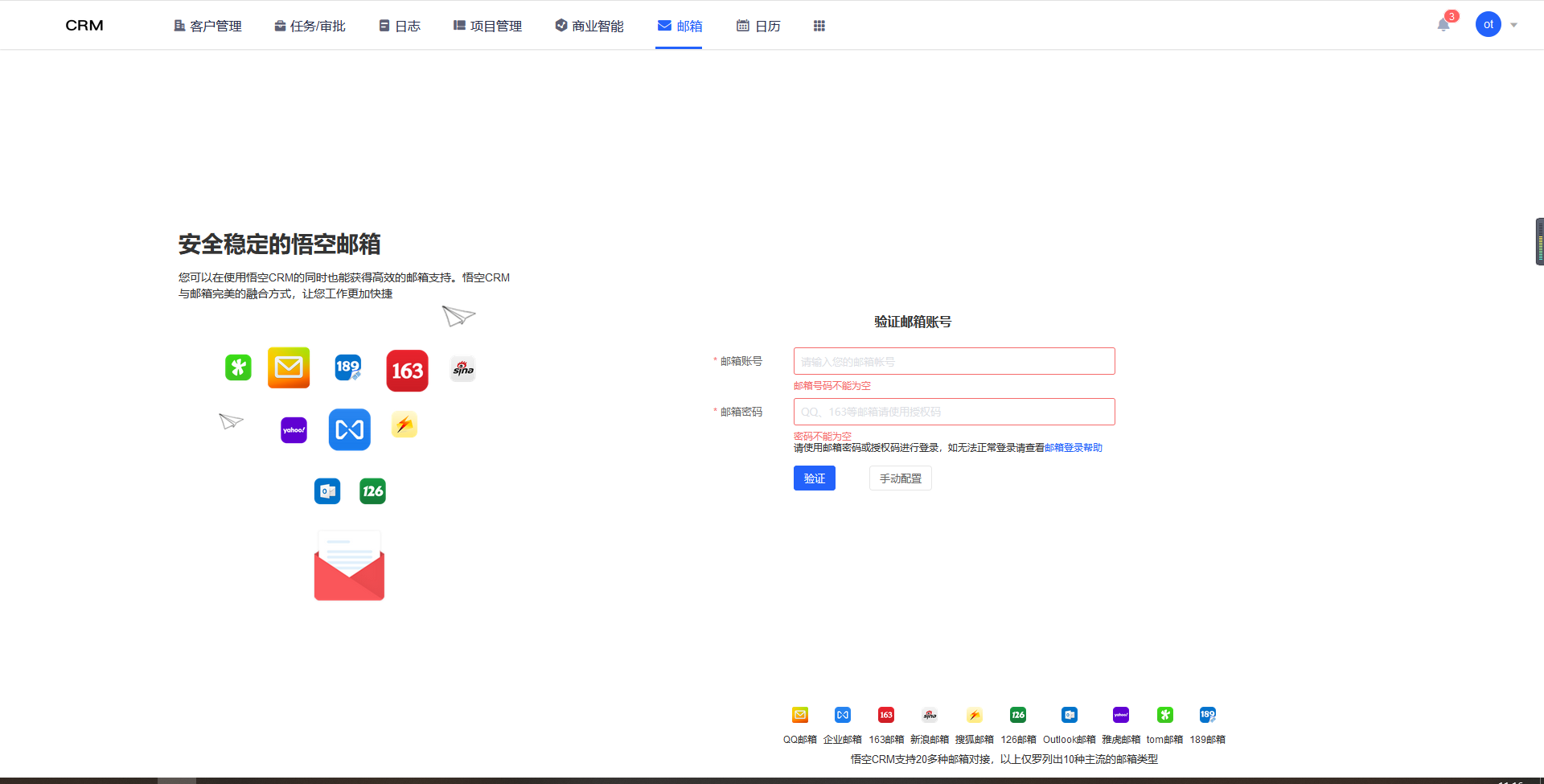
Task: Click the large Outlook icon
Action: coord(327,491)
